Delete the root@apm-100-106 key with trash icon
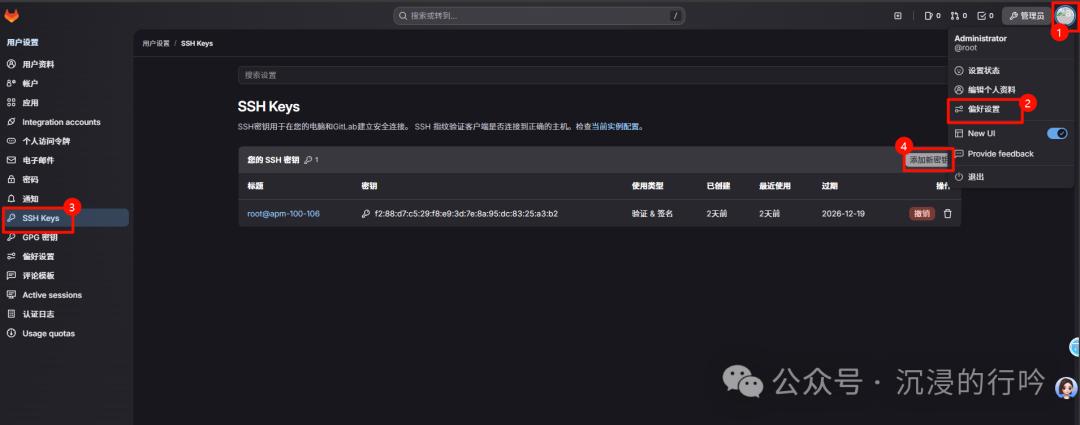This screenshot has width=1080, height=425. (x=947, y=214)
